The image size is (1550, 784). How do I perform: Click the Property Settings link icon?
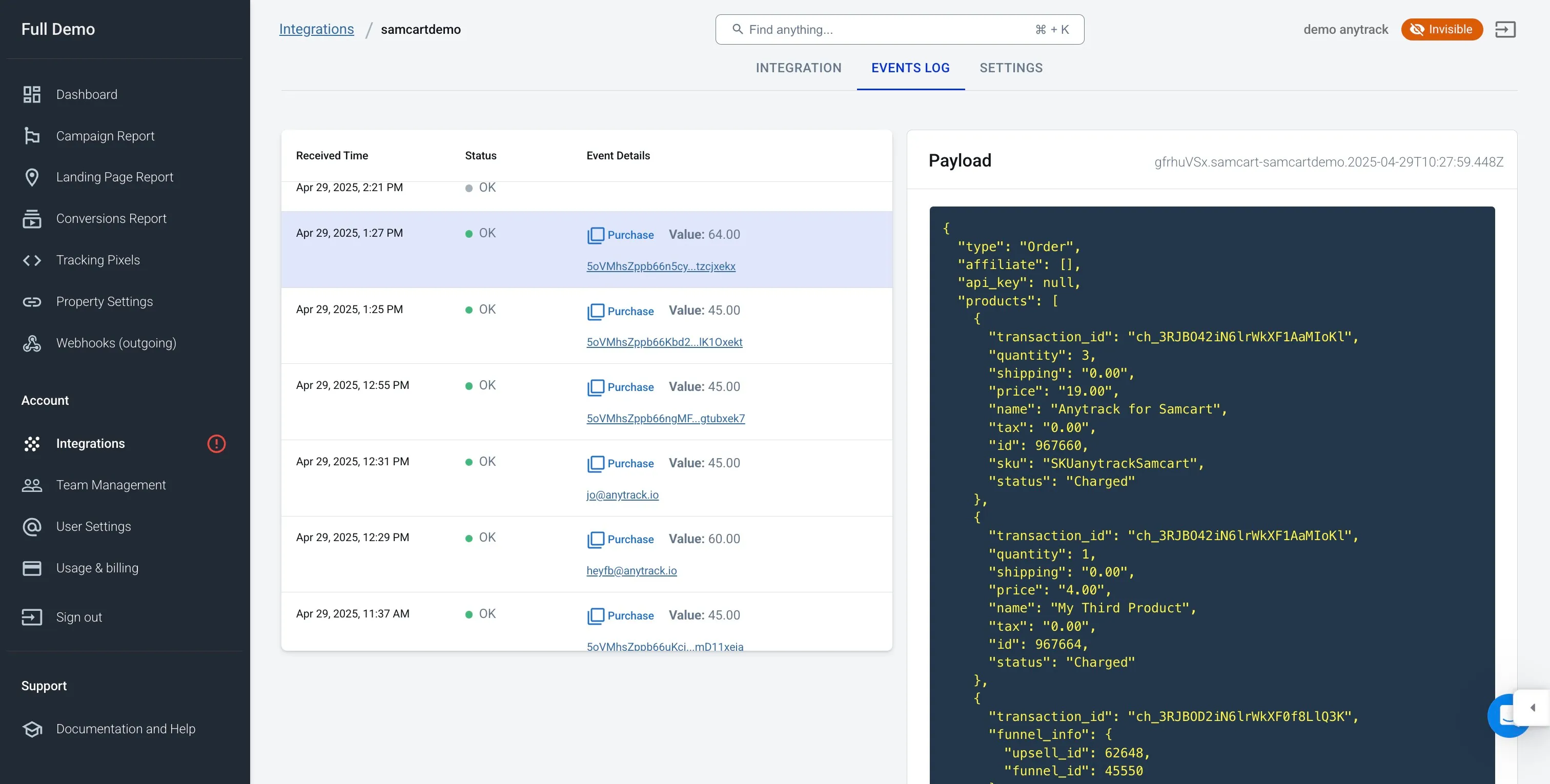[x=32, y=302]
